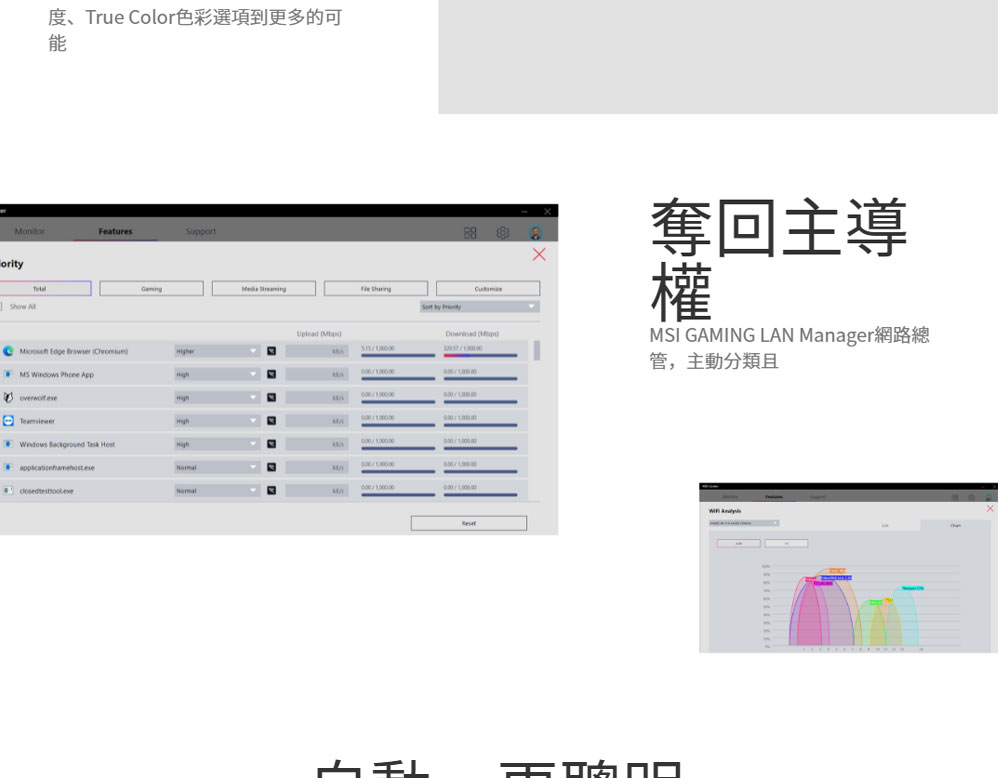Screen dimensions: 1000x778
Task: Block traffic for closedtesttool.exe
Action: (x=272, y=490)
